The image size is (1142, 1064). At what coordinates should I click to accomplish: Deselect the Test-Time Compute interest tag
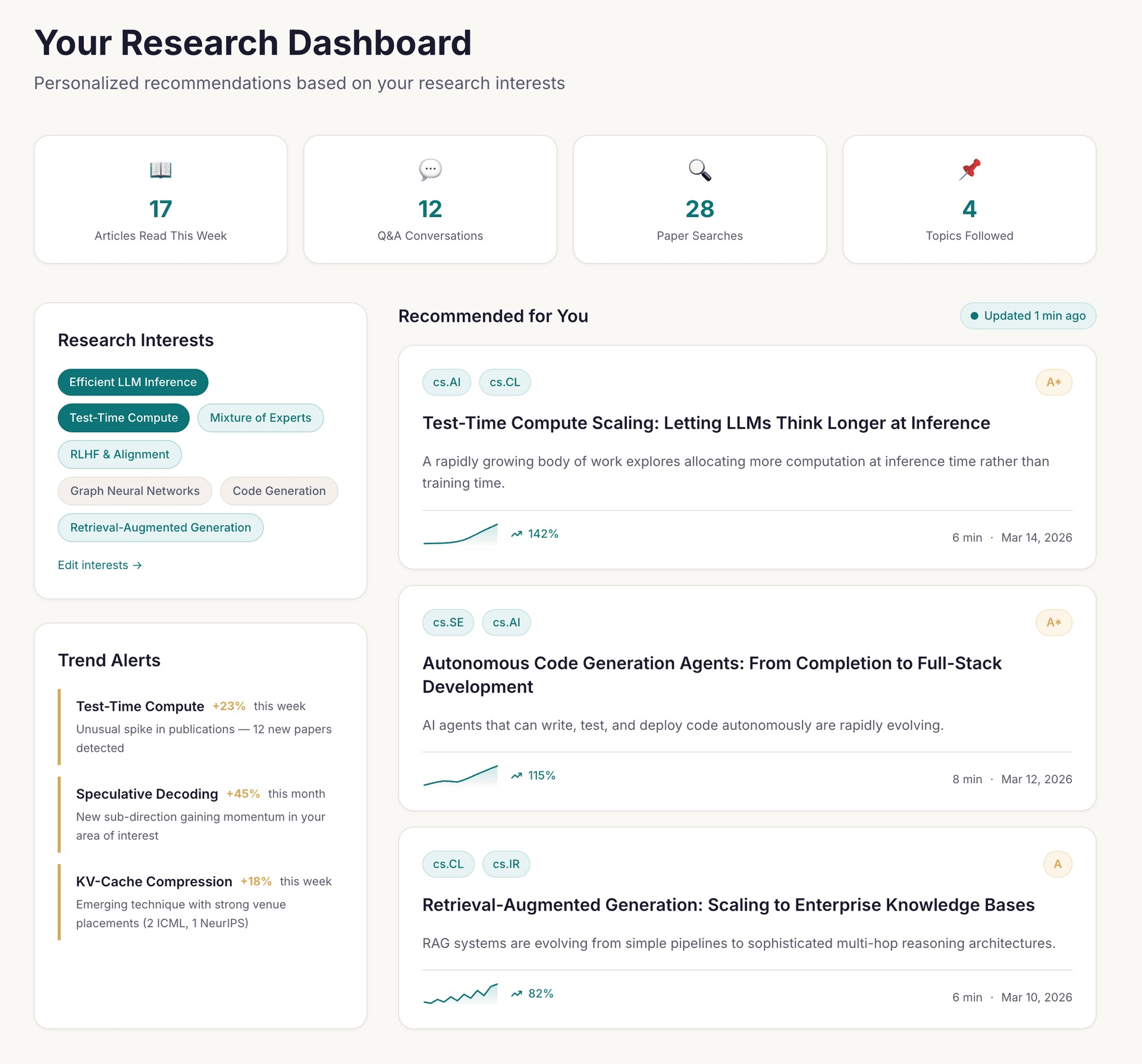[123, 418]
